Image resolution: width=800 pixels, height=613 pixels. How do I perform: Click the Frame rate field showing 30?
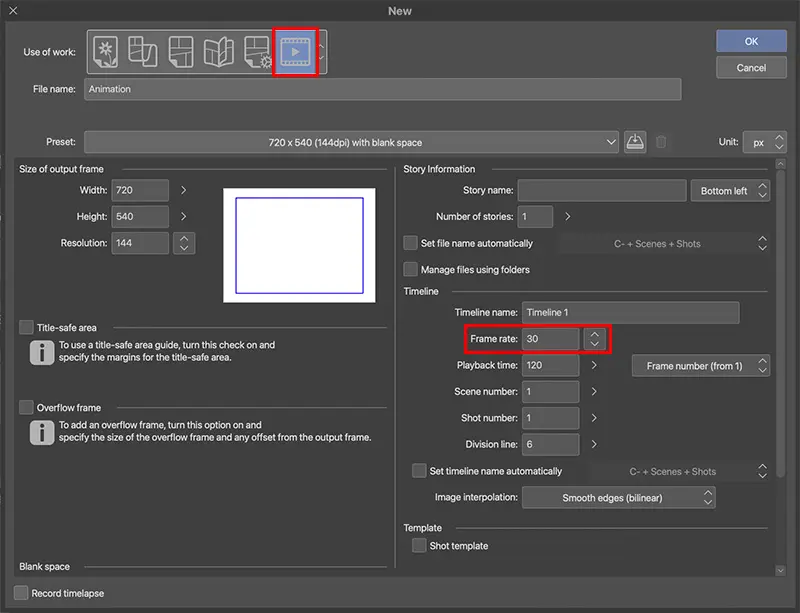[x=551, y=338]
